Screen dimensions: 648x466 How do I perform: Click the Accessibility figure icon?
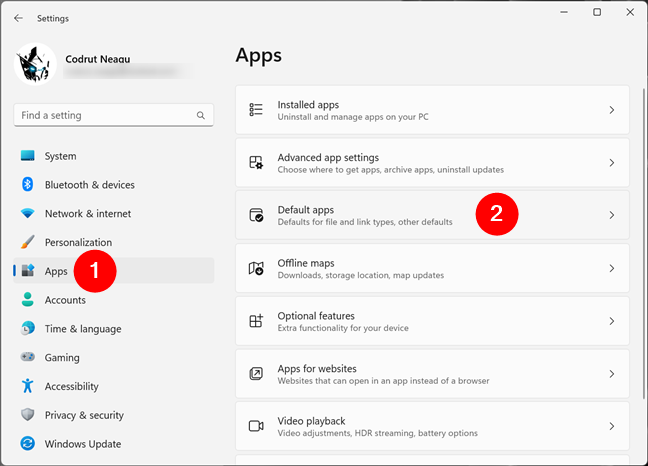point(28,385)
